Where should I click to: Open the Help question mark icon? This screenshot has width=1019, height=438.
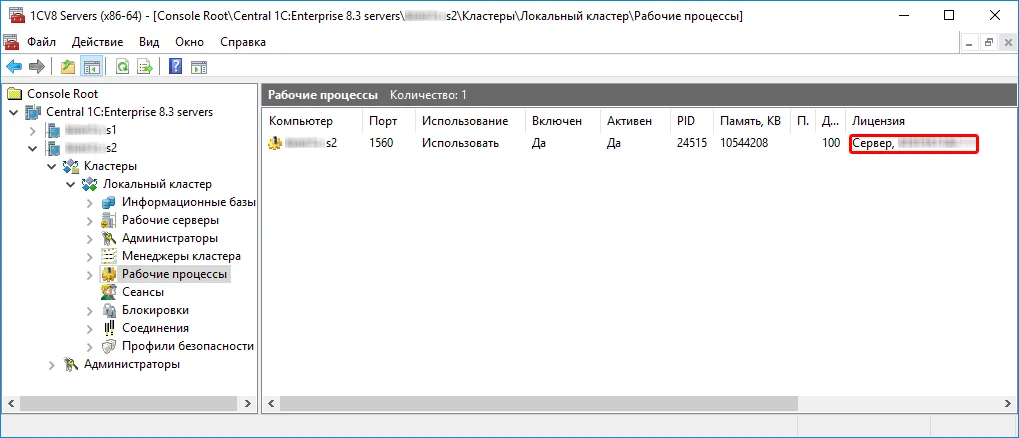pos(175,66)
